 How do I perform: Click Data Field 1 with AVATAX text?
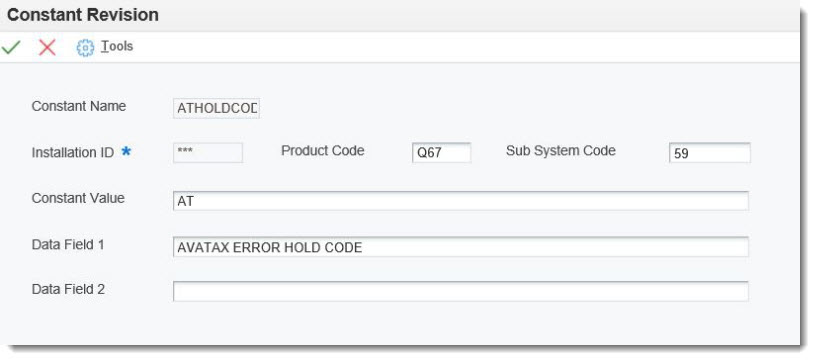coord(461,247)
